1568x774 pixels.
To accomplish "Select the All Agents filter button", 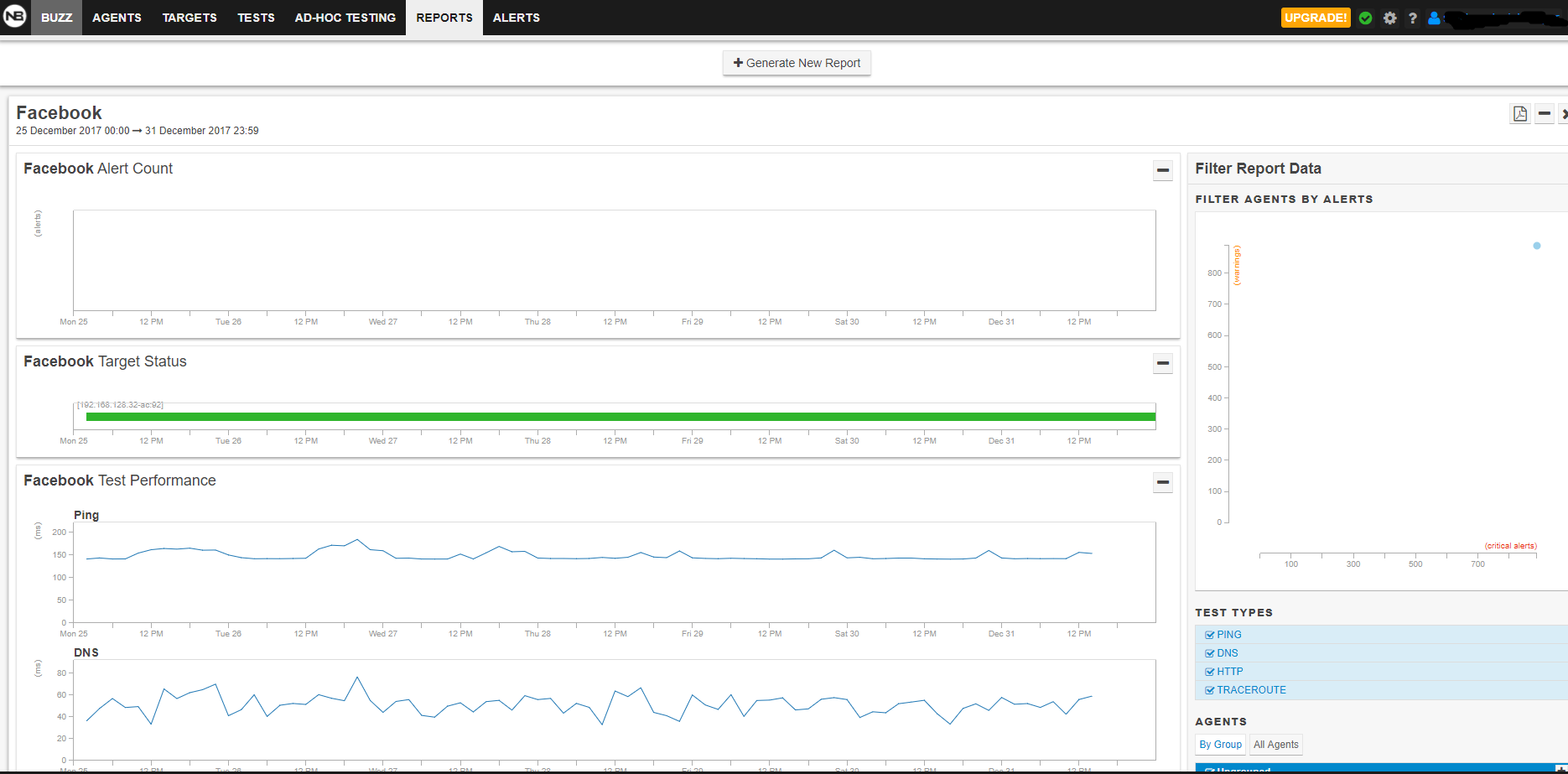I will 1275,745.
